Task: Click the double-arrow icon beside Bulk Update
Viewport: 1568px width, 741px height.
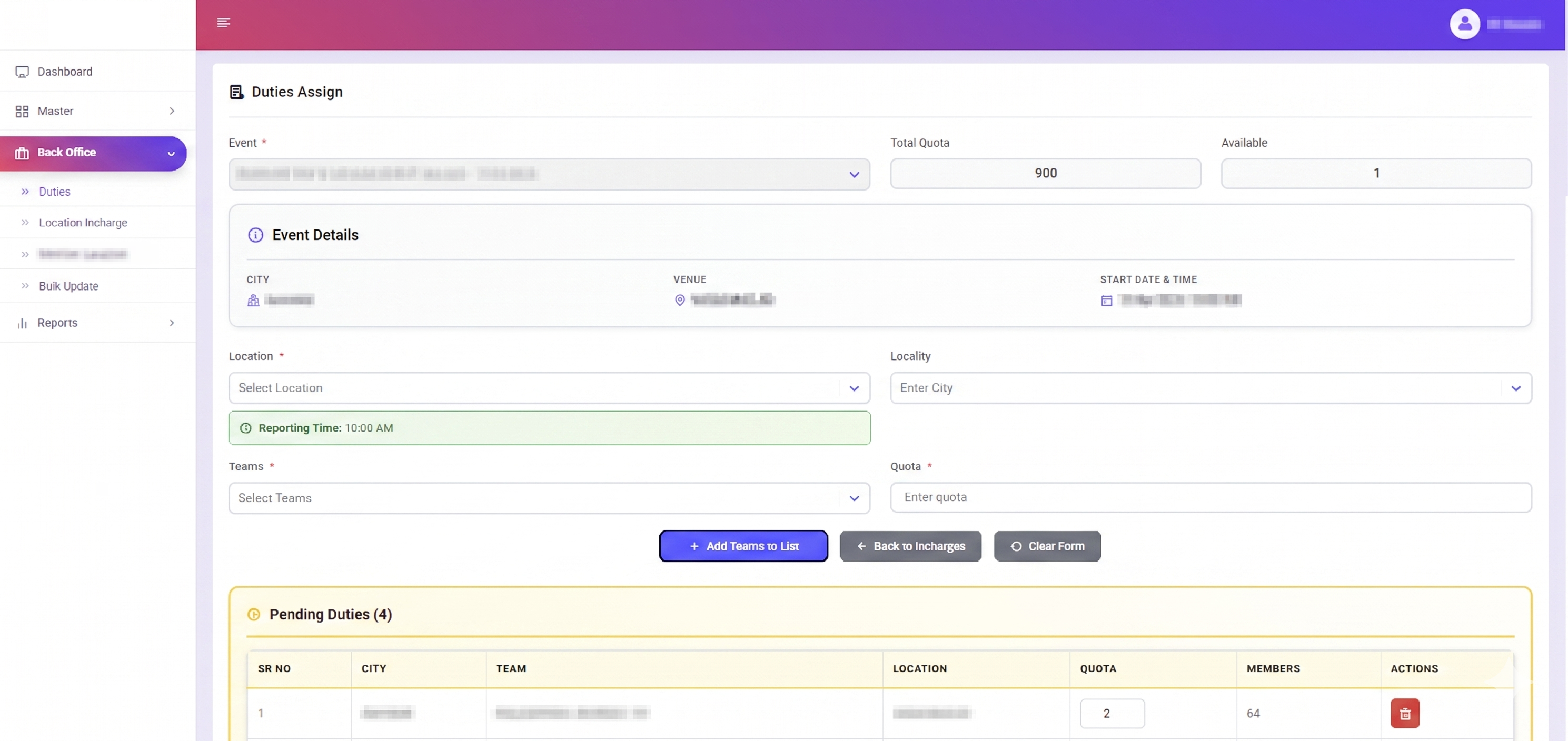Action: coord(25,286)
